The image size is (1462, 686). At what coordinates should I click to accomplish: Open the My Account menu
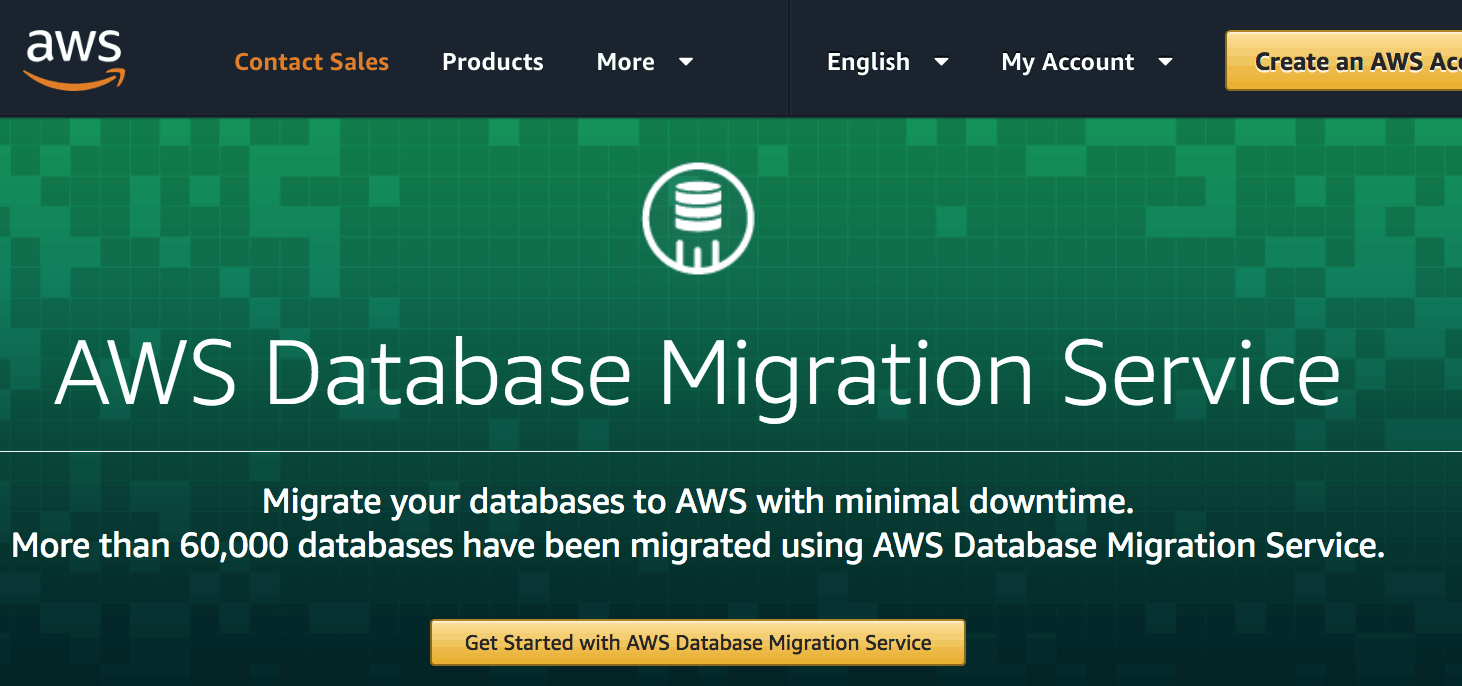click(x=1067, y=62)
